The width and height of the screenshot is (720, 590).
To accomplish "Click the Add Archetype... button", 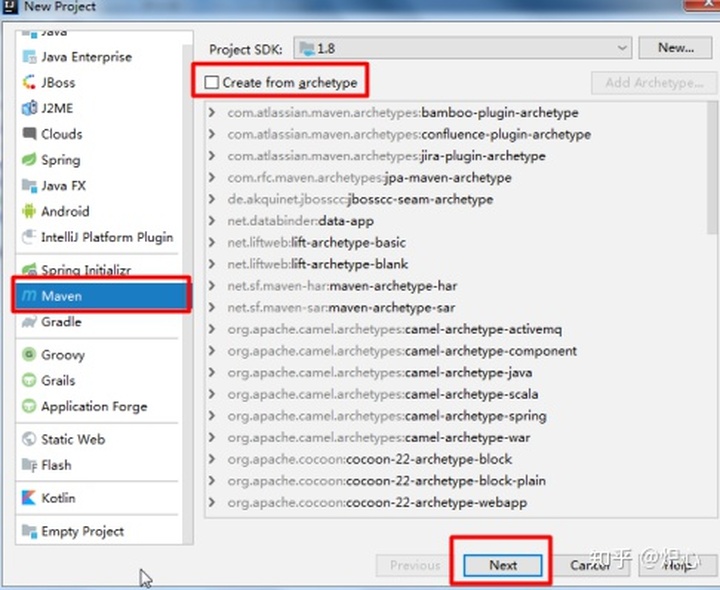I will point(654,83).
